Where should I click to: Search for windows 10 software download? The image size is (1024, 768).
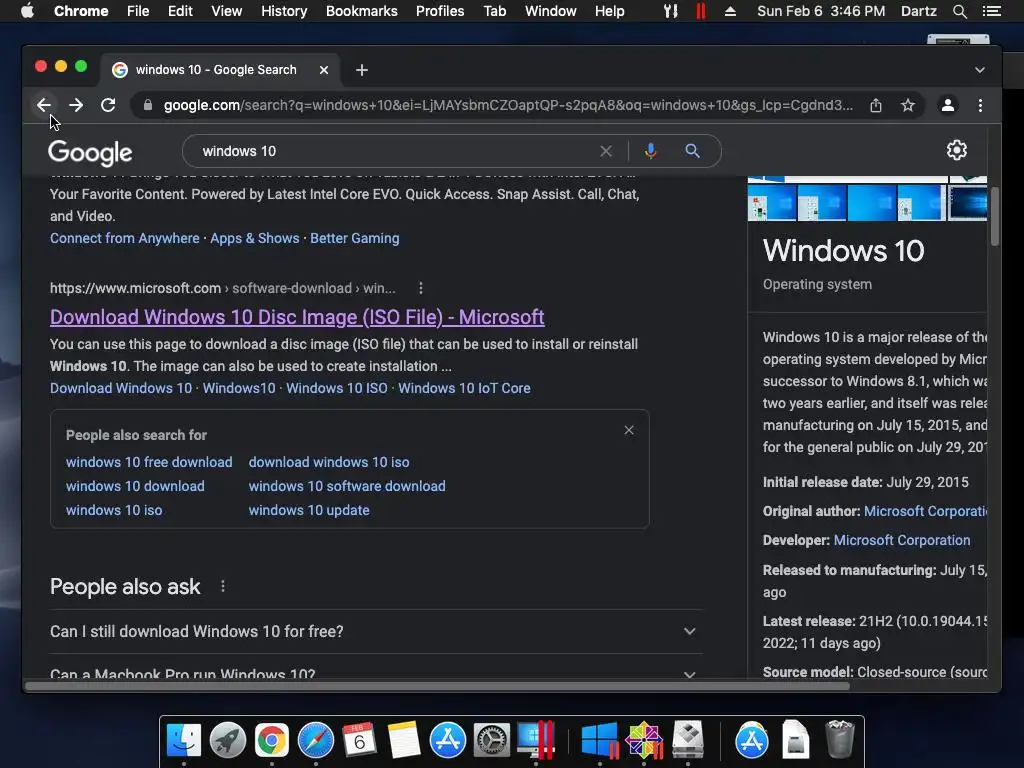(347, 487)
